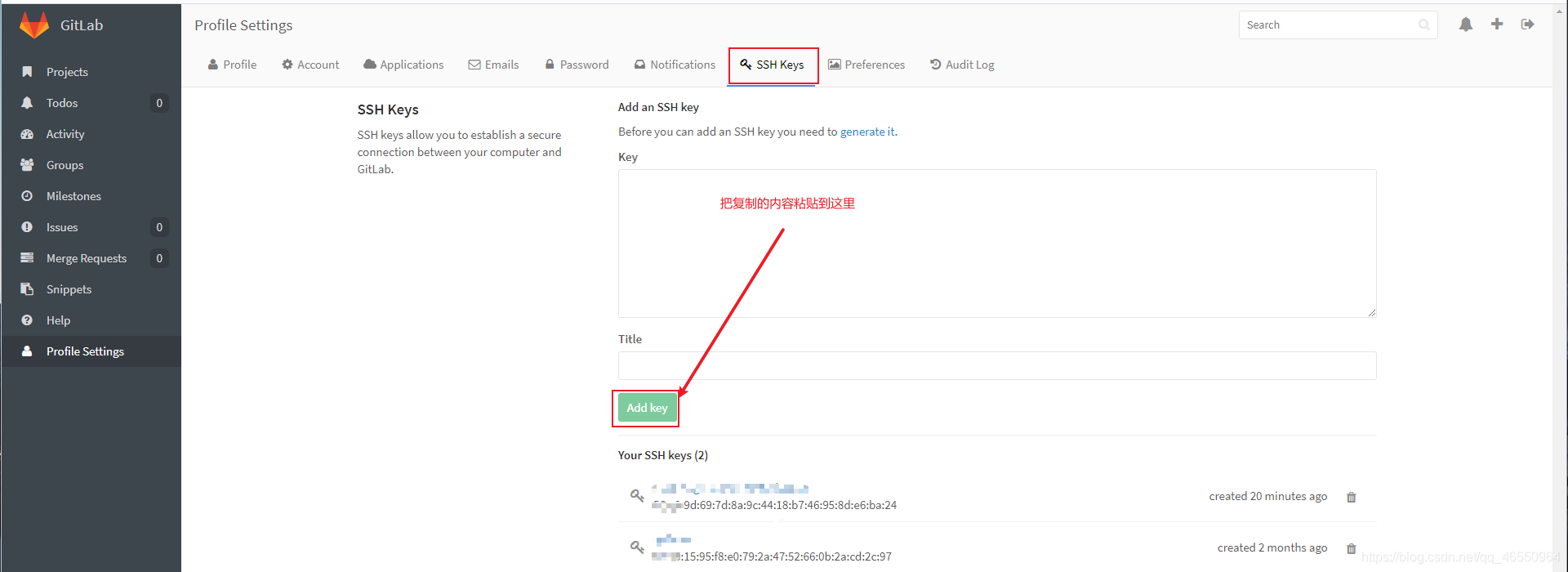Open key with fingerprint ending 2a:cd:2c:97

tap(772, 556)
